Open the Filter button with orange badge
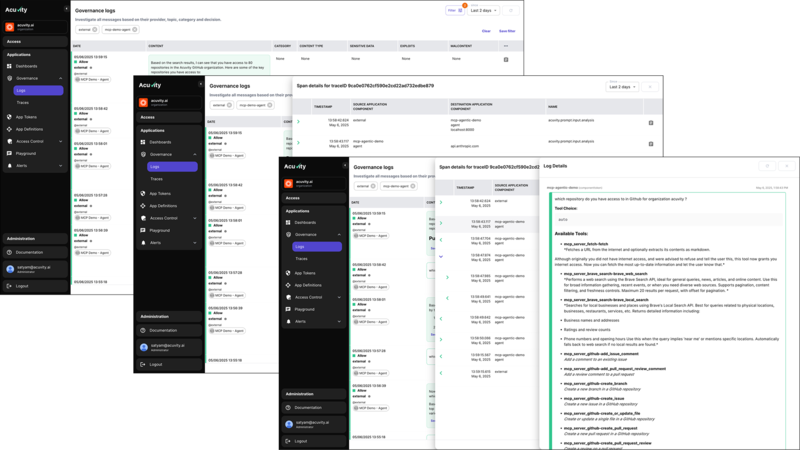Screen dimensions: 800x450 pos(455,11)
